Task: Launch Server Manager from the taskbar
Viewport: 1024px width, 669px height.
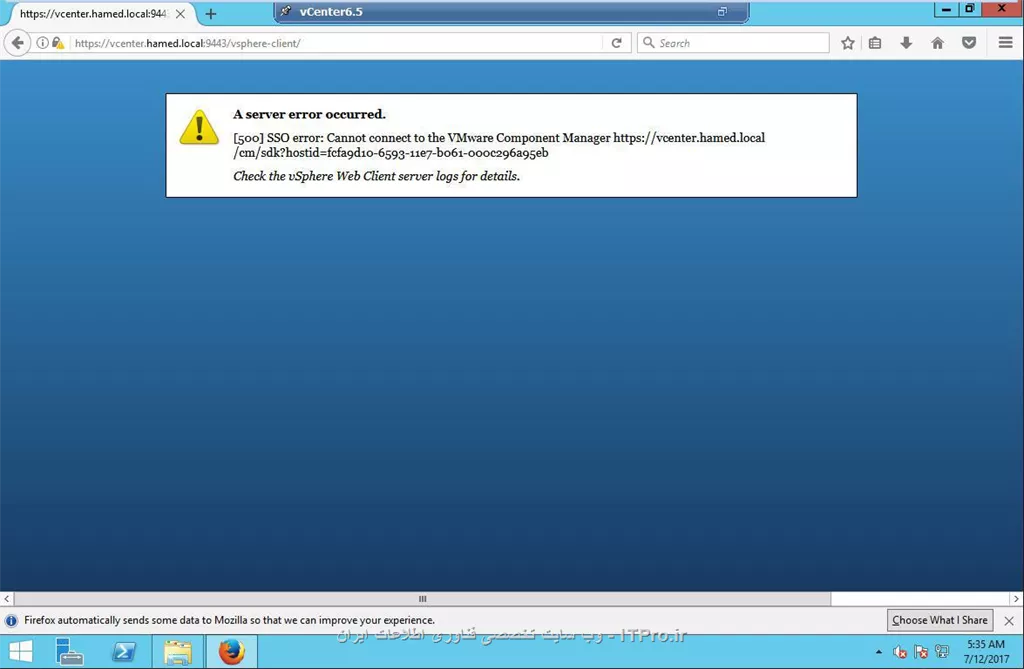Action: [x=69, y=652]
